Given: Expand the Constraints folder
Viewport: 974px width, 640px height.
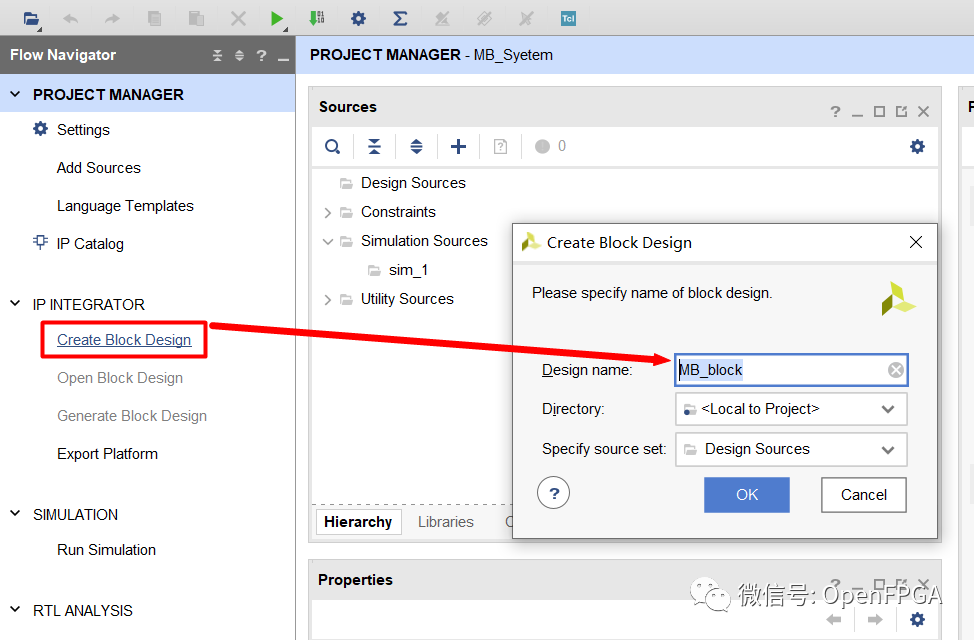Looking at the screenshot, I should 328,213.
